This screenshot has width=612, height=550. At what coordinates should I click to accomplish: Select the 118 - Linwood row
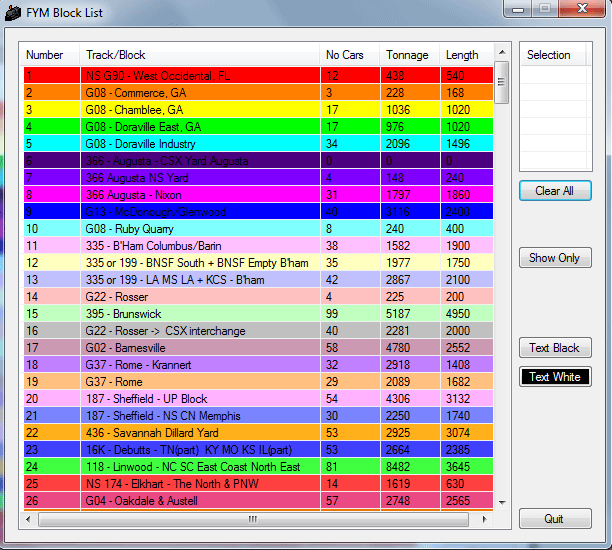tap(258, 466)
